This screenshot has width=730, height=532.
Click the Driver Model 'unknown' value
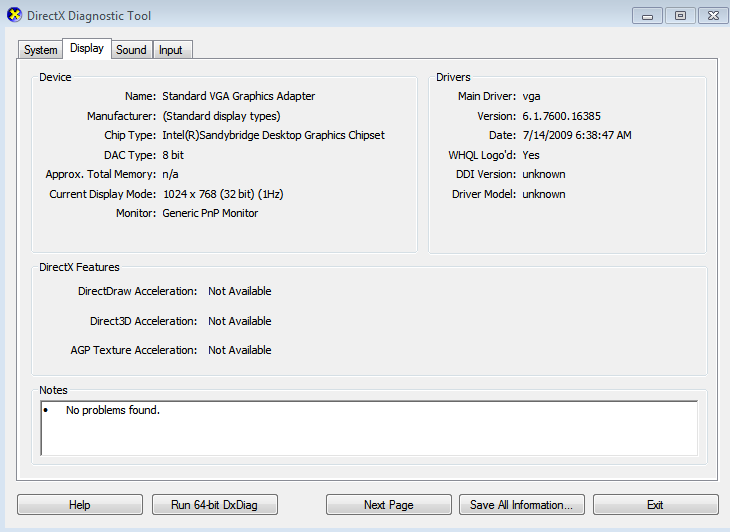(x=544, y=194)
